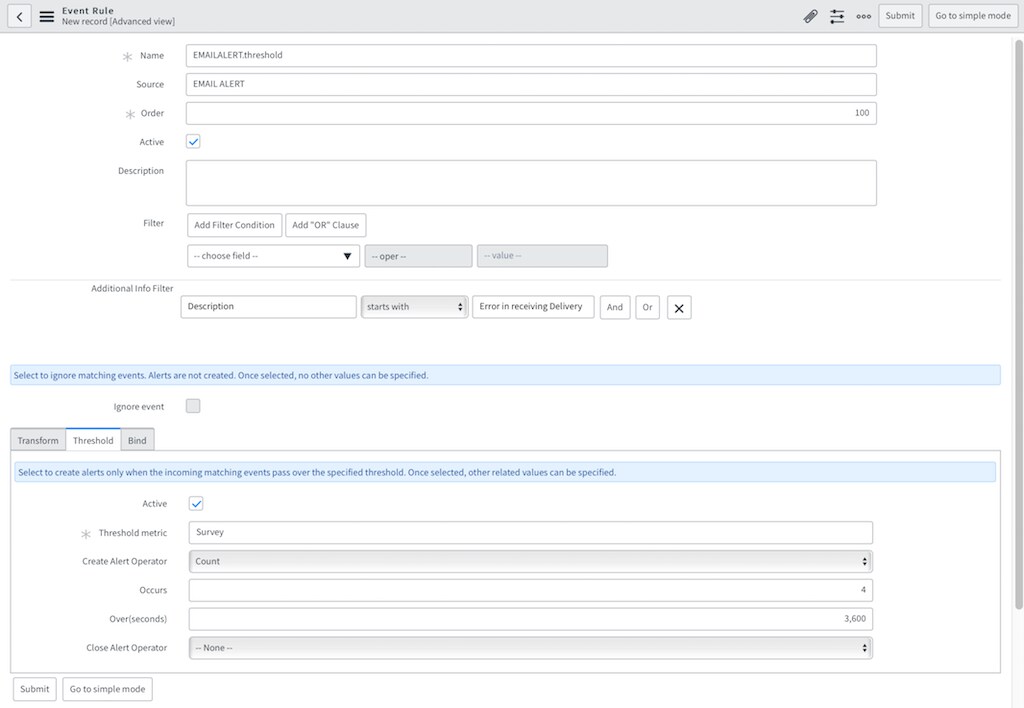Screen dimensions: 1024x708
Task: Click the paperclip attachments icon
Action: [810, 16]
